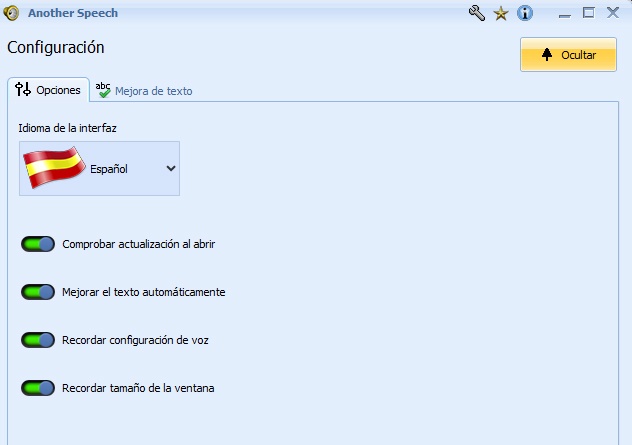
Task: Close the Another Speech window
Action: [613, 13]
